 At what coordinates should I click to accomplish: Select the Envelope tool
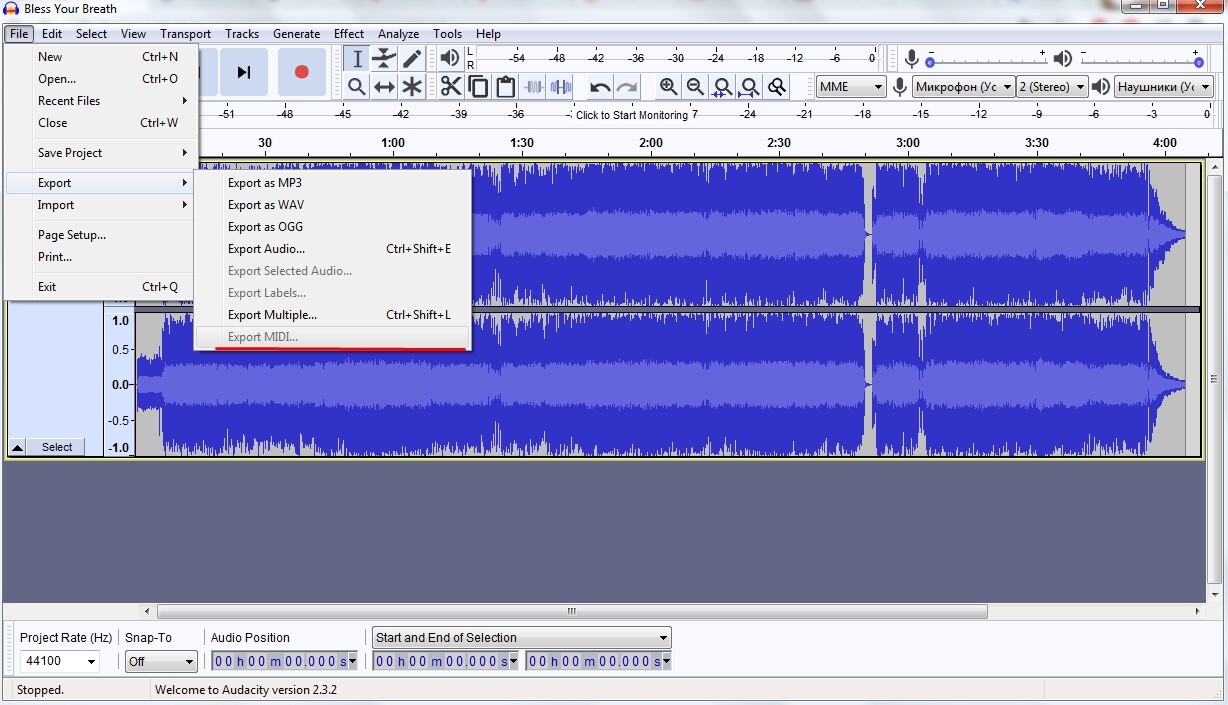(x=384, y=59)
